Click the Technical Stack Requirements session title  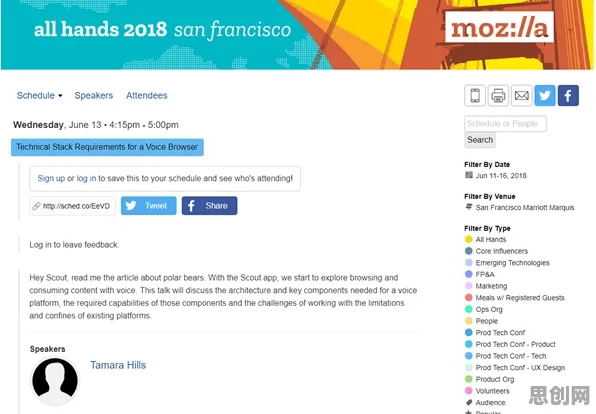107,147
